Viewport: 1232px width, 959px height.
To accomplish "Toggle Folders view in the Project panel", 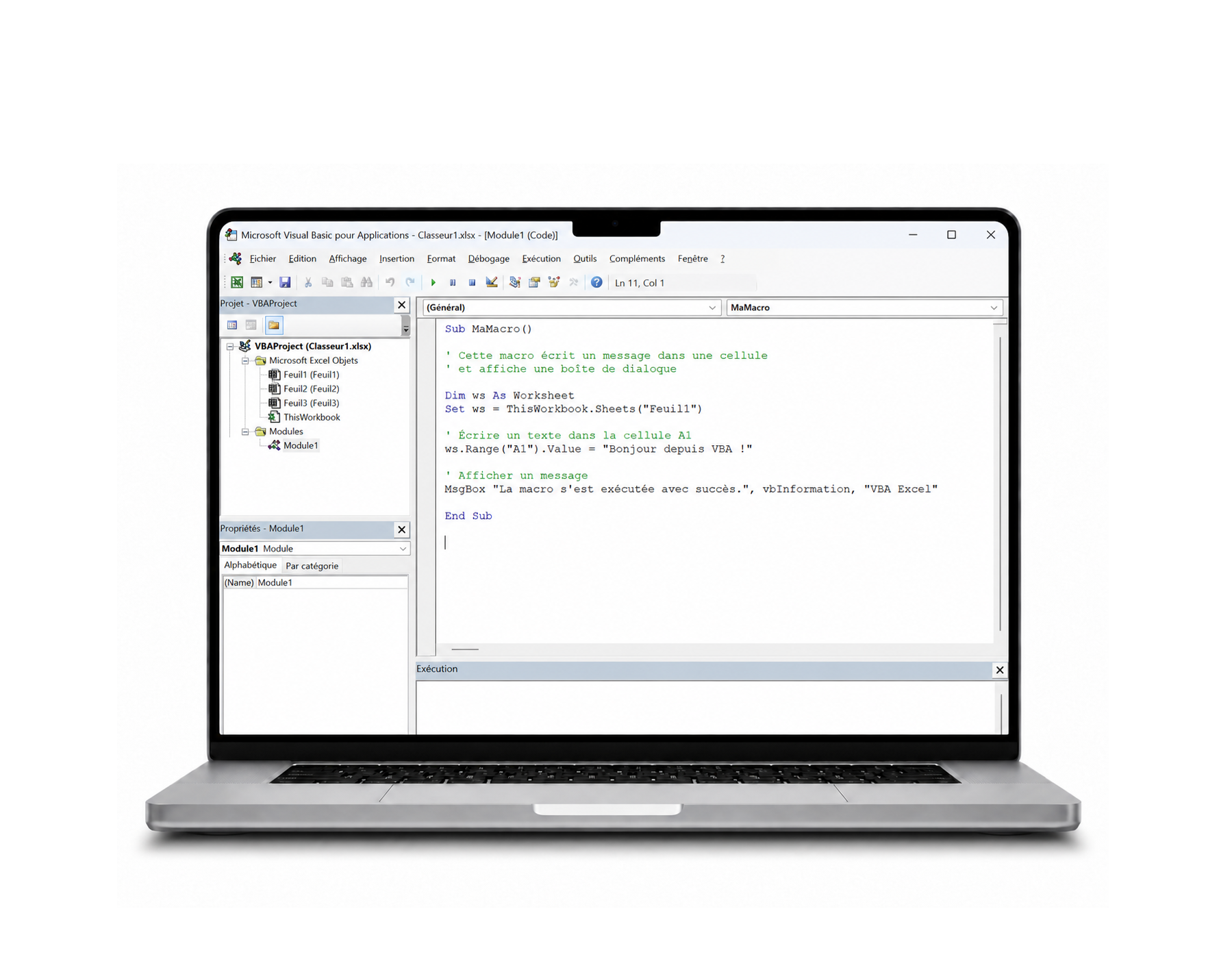I will coord(274,325).
